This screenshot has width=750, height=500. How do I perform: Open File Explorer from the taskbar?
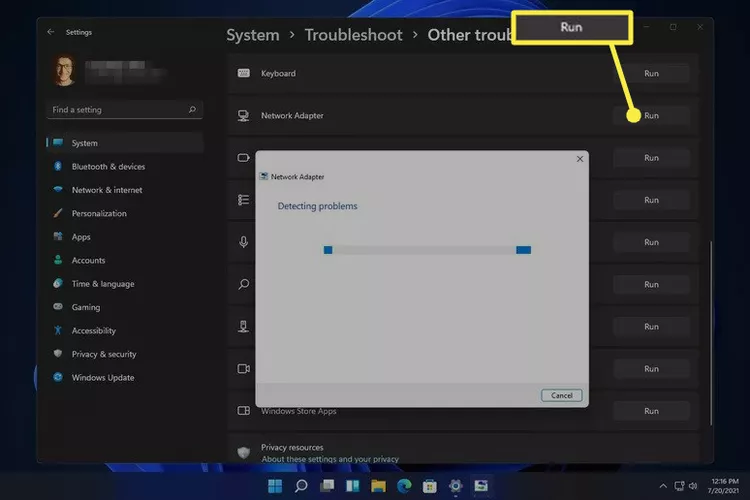[x=378, y=486]
